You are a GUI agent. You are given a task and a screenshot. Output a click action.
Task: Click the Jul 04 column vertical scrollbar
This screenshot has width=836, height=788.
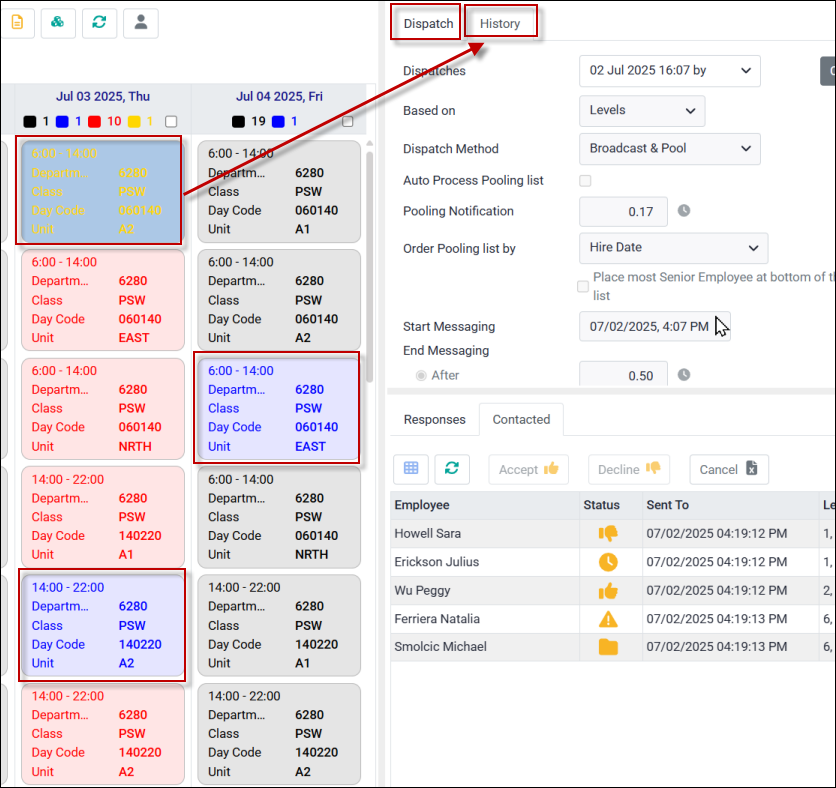(369, 267)
